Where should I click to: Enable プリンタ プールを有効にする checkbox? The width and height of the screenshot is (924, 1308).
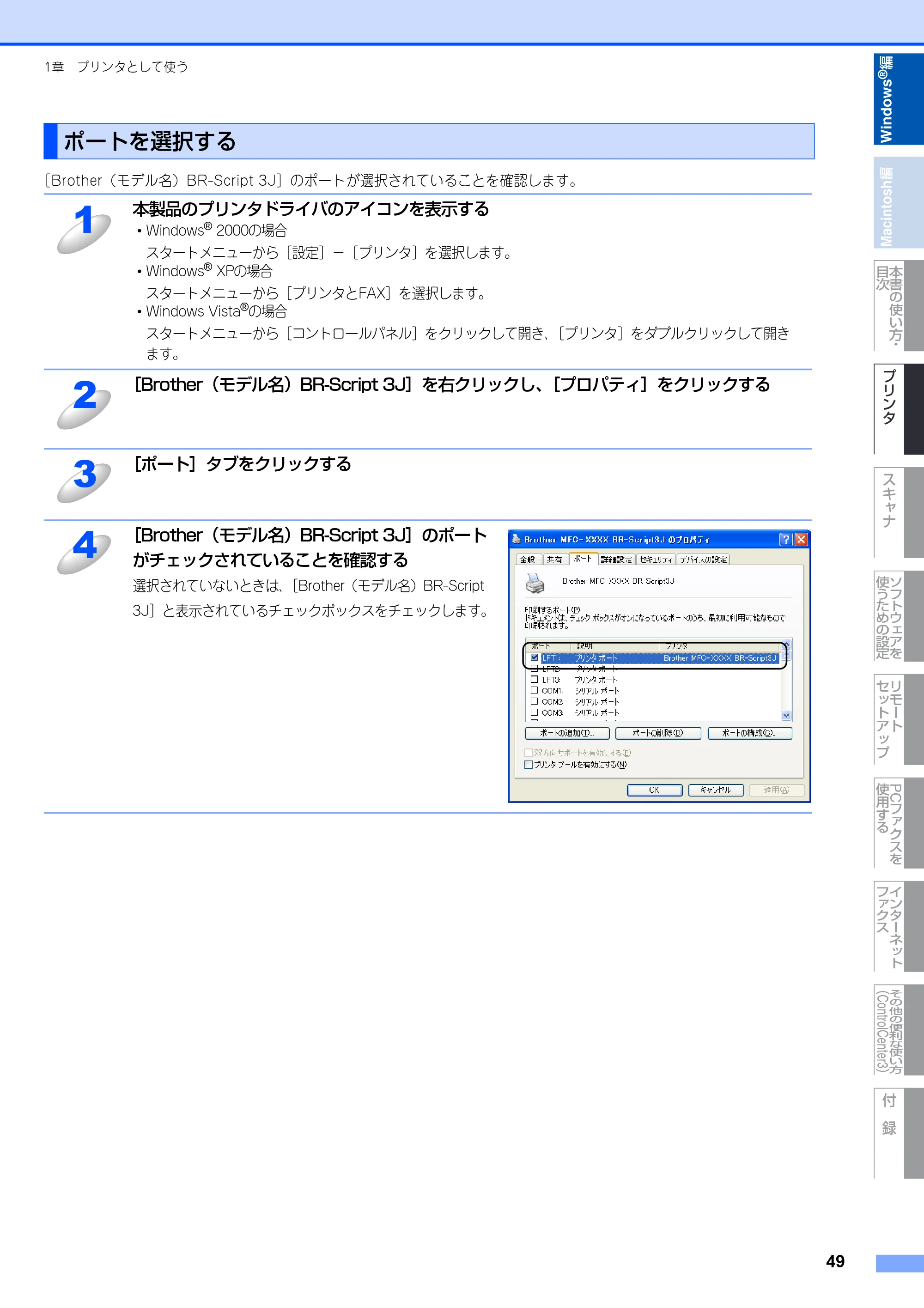tap(529, 765)
